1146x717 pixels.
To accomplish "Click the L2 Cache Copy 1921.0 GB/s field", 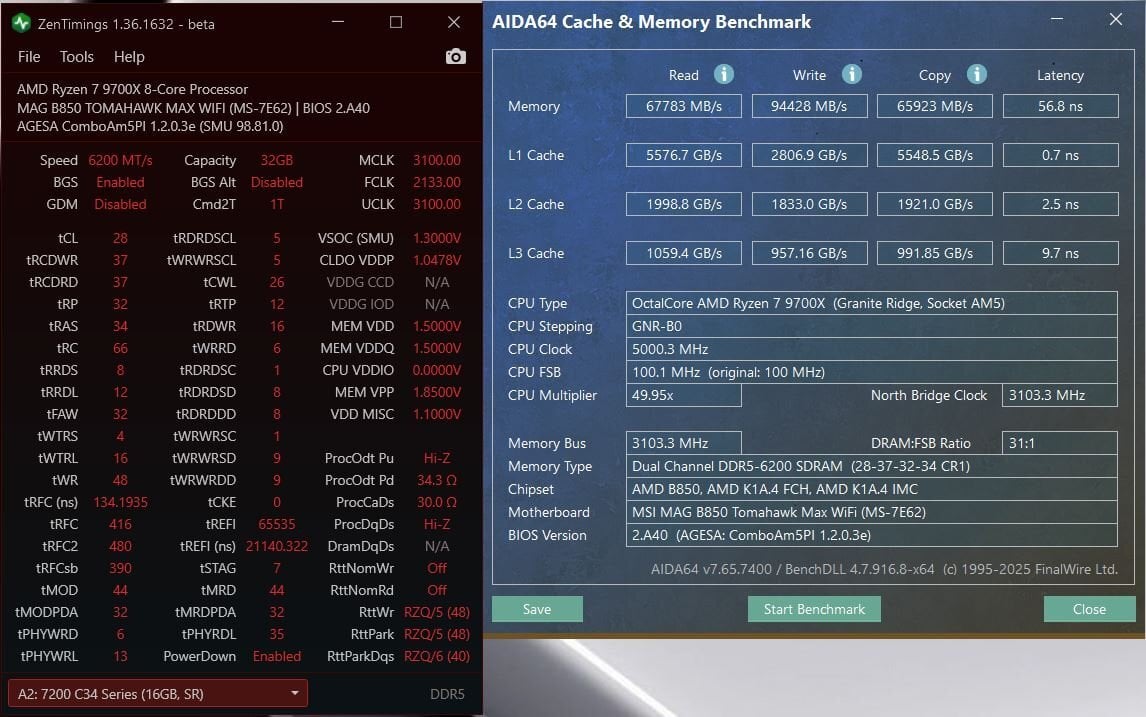I will tap(935, 204).
